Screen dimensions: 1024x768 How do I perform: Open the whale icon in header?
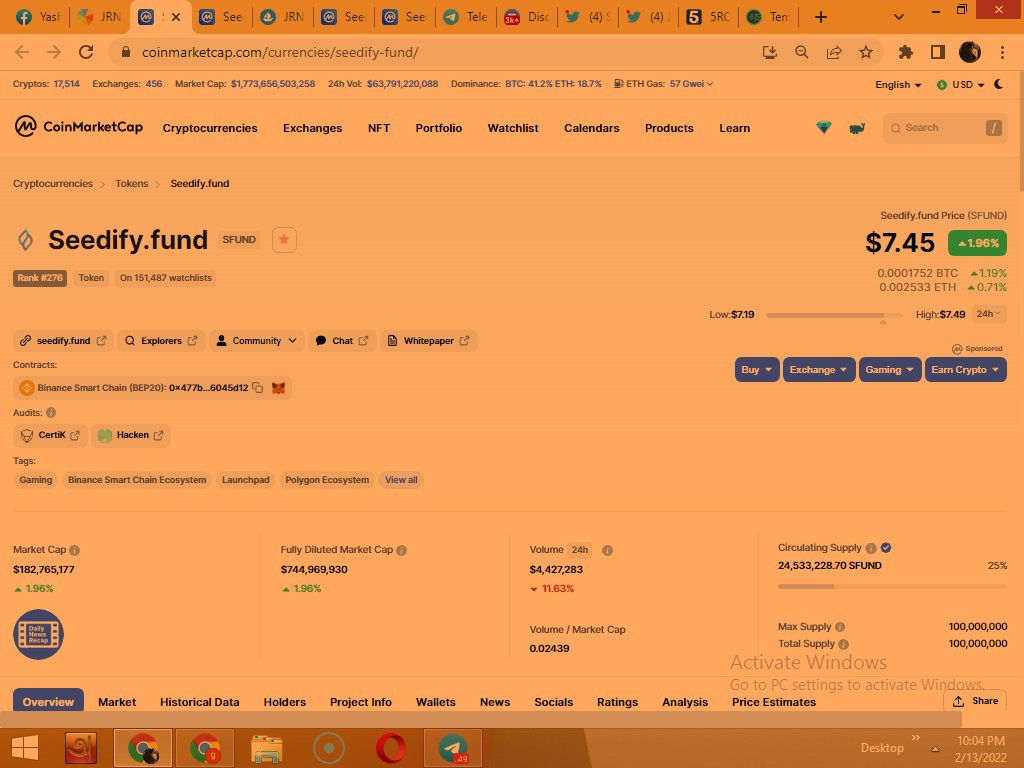tap(857, 128)
